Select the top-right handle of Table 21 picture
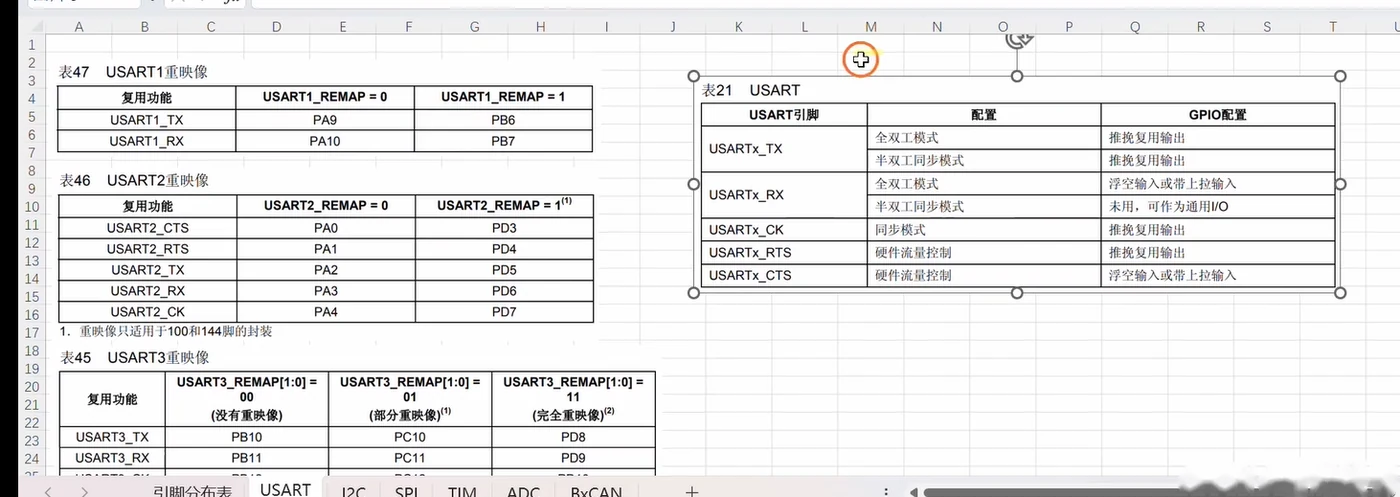The height and width of the screenshot is (497, 1400). click(1341, 76)
